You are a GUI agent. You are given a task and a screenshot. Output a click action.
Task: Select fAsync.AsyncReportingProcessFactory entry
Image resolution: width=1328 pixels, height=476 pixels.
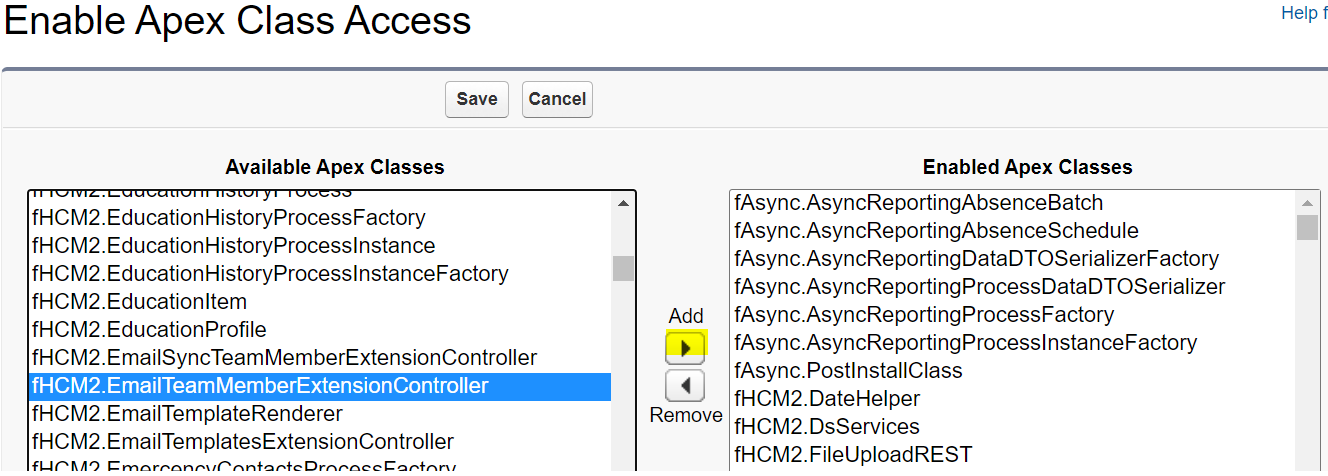pyautogui.click(x=924, y=315)
